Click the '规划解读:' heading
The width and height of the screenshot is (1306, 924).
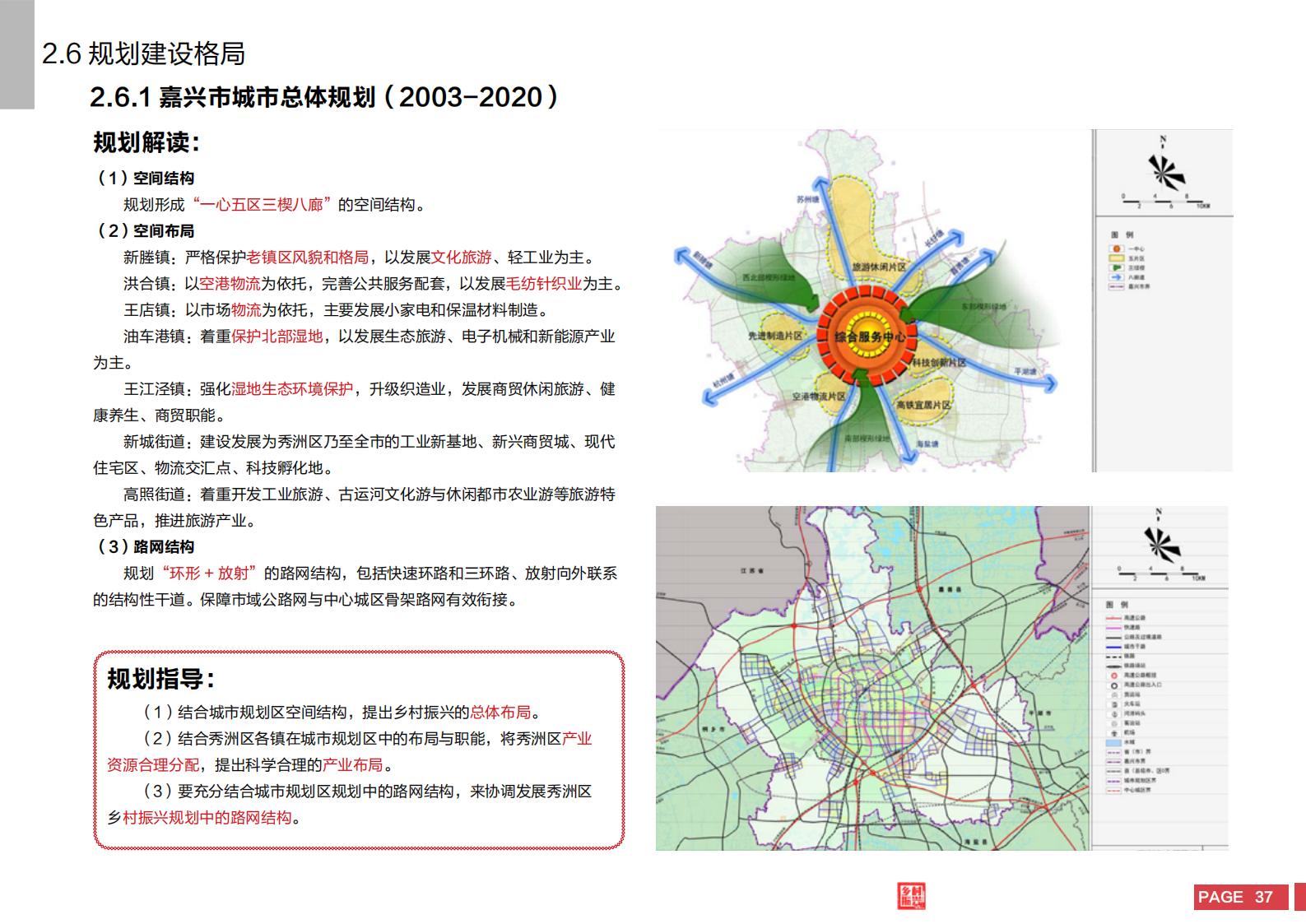click(x=146, y=142)
